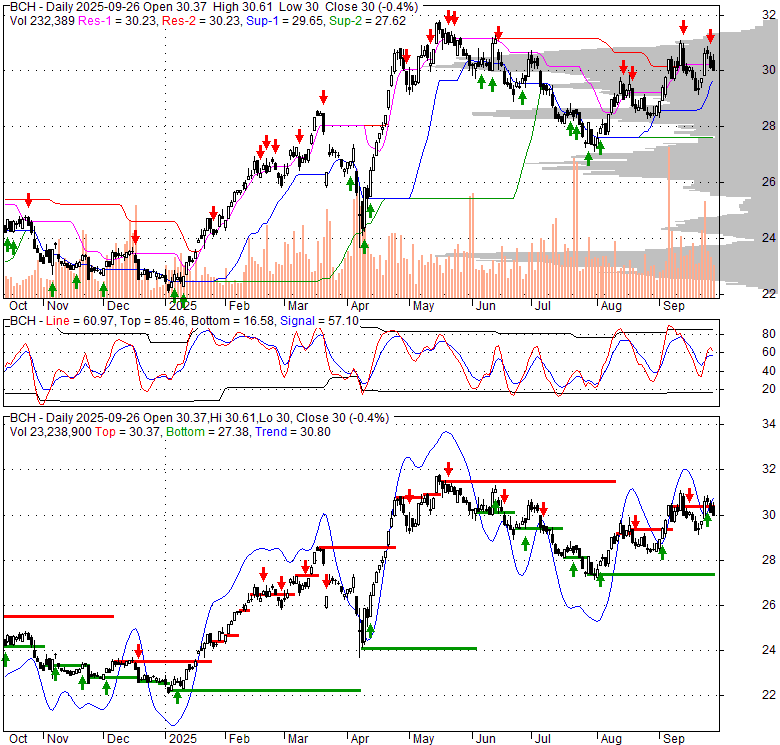Click red sell arrow above mid-March peak, top chart
The width and height of the screenshot is (780, 745).
(x=323, y=97)
